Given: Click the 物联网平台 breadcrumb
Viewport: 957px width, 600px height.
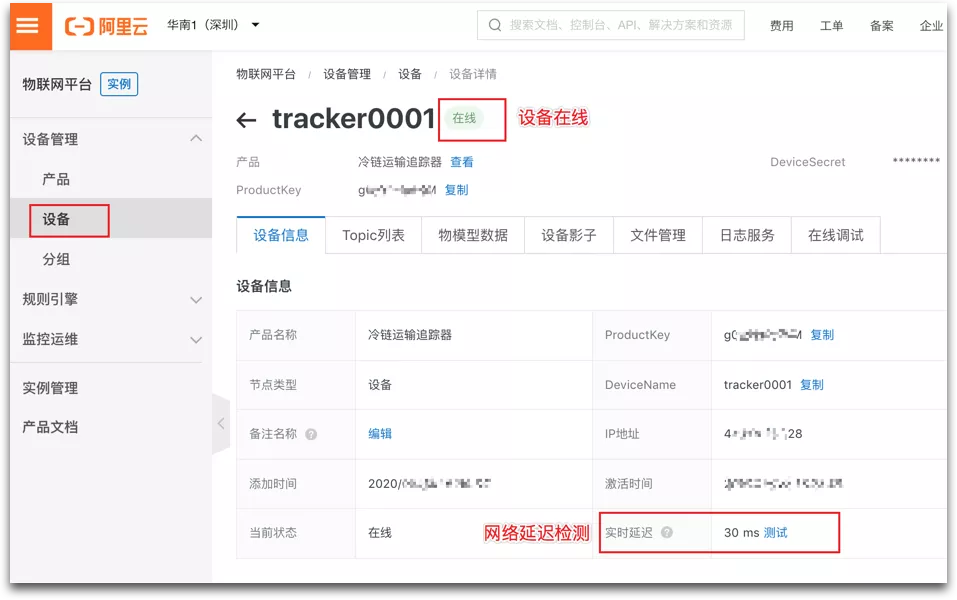Looking at the screenshot, I should click(265, 74).
